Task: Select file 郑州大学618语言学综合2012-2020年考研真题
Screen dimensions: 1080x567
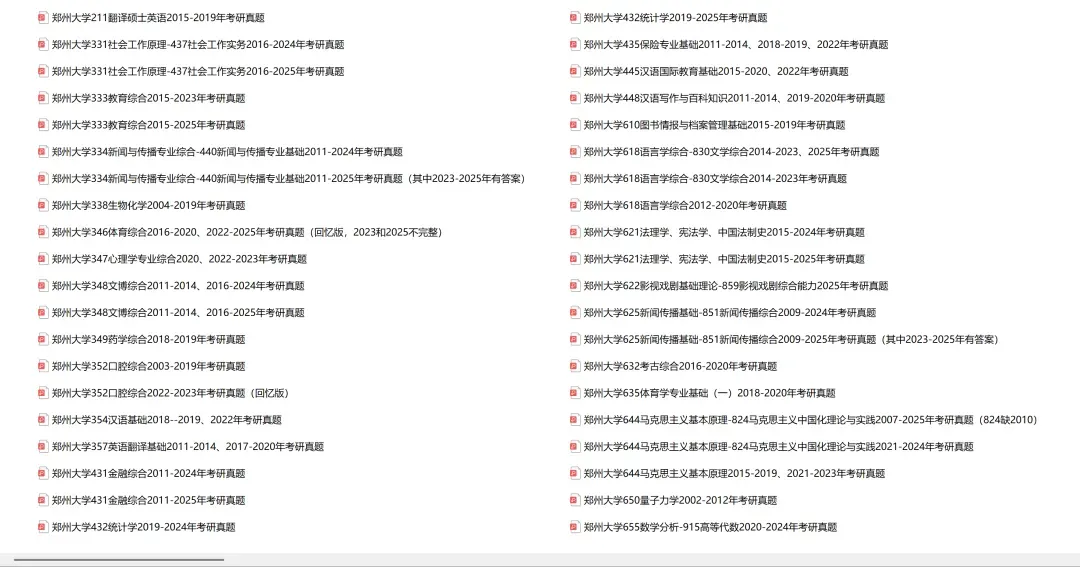Action: pos(678,205)
